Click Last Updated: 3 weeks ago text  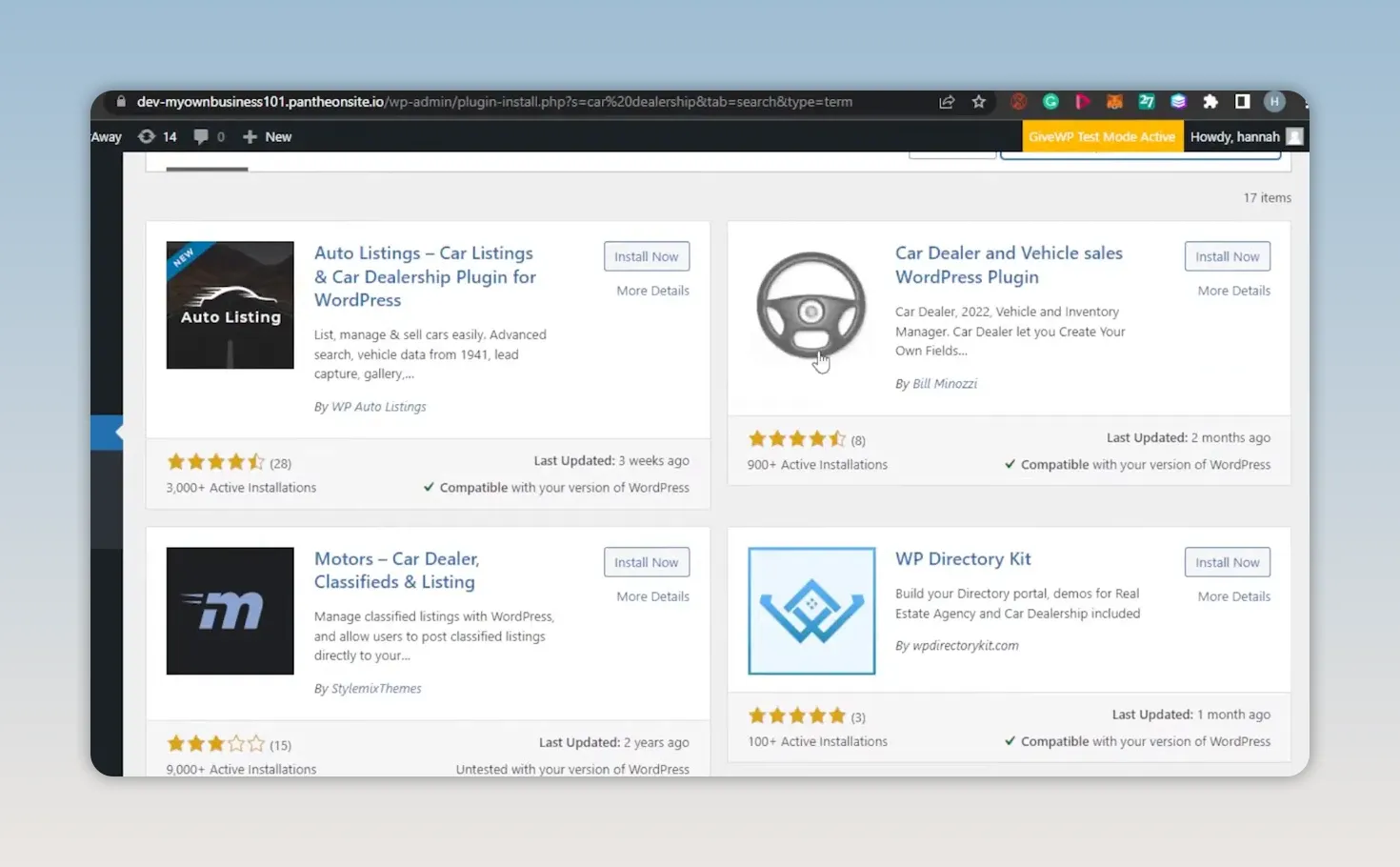tap(611, 461)
